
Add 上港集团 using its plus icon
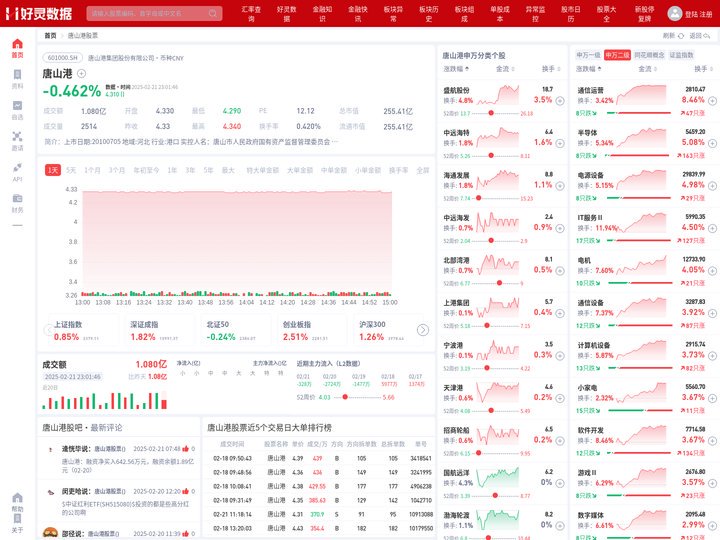pyautogui.click(x=560, y=313)
